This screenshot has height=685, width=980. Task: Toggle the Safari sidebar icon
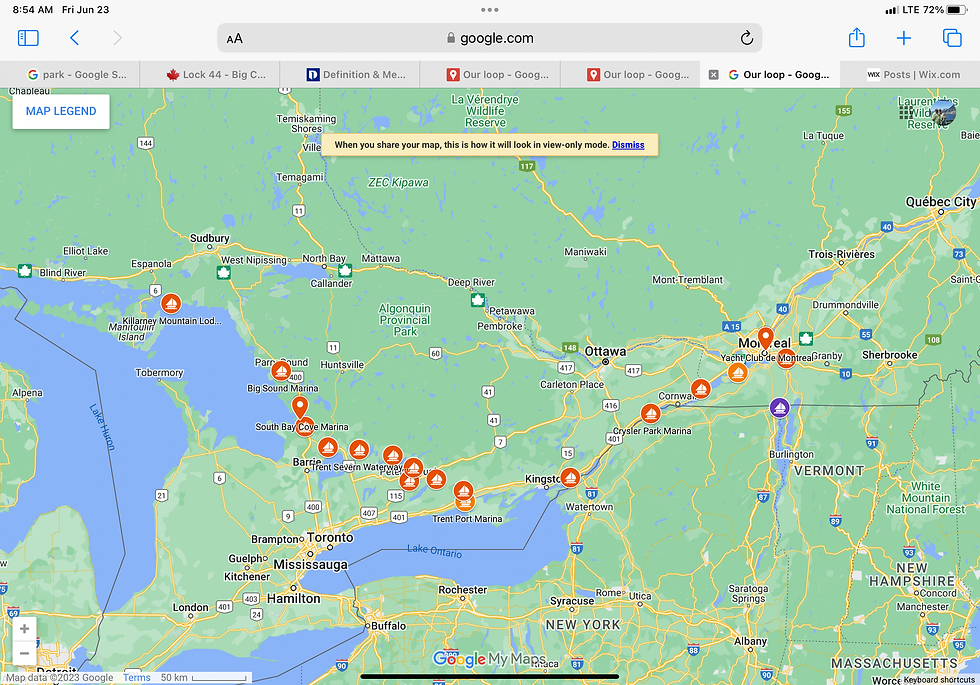pos(28,38)
